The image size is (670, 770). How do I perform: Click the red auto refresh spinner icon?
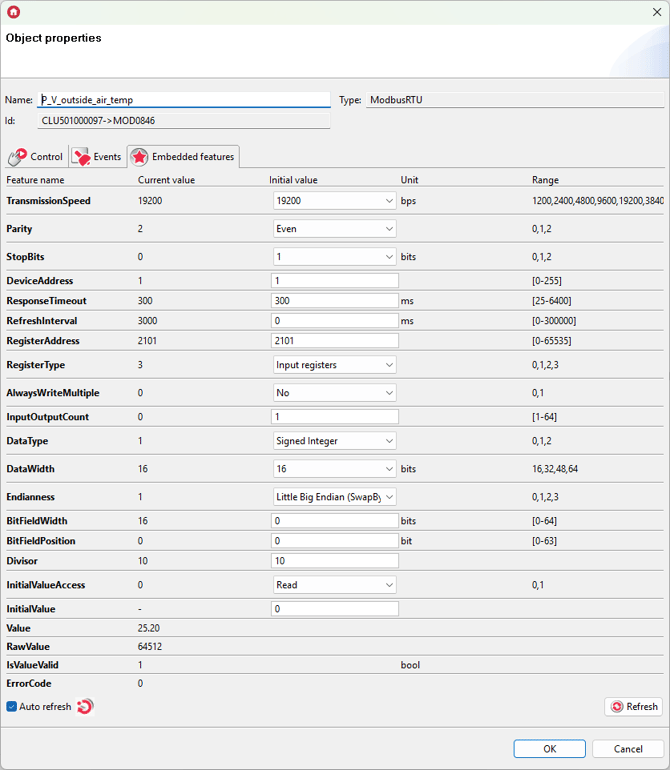point(85,707)
